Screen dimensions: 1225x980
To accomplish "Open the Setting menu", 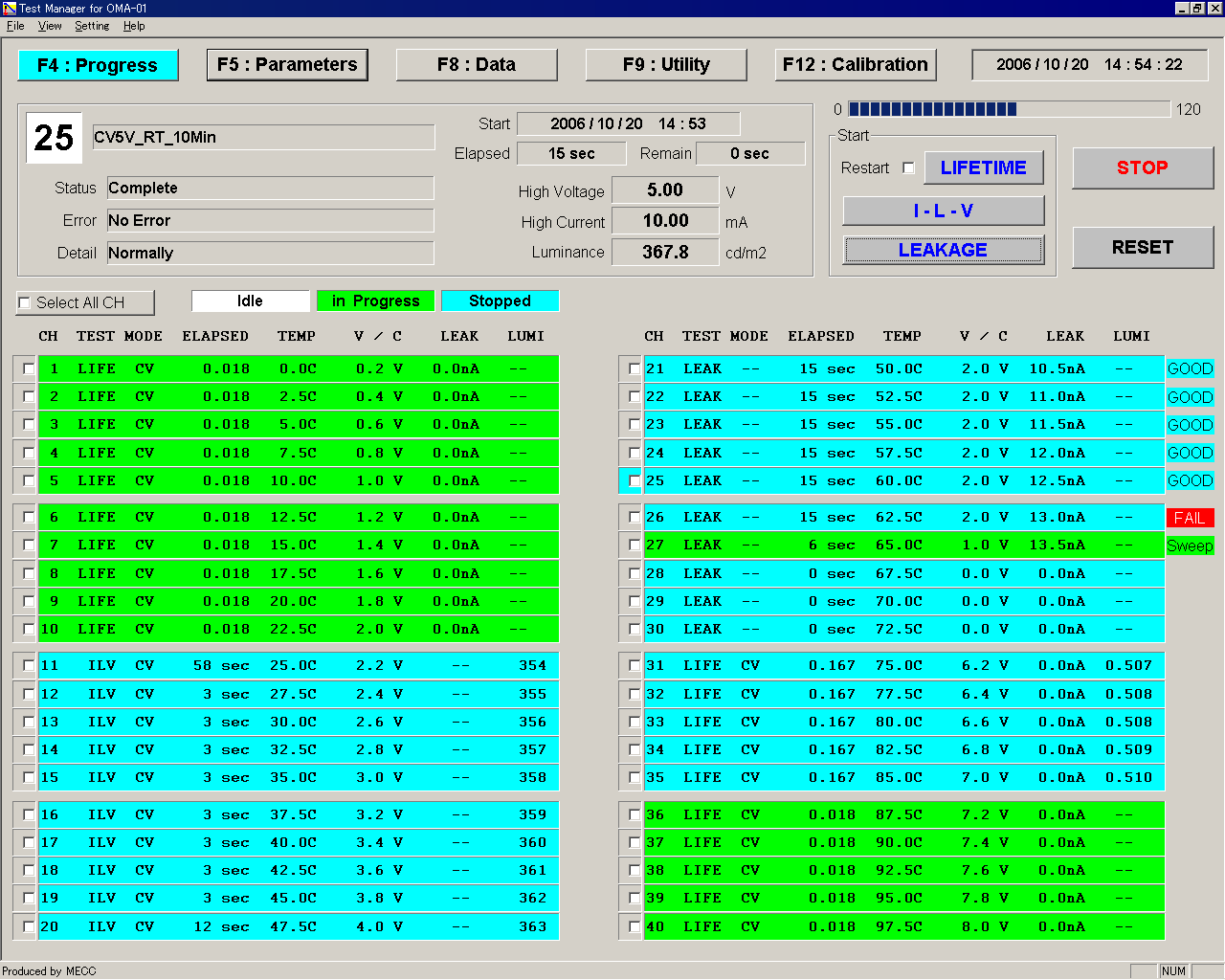I will [92, 26].
